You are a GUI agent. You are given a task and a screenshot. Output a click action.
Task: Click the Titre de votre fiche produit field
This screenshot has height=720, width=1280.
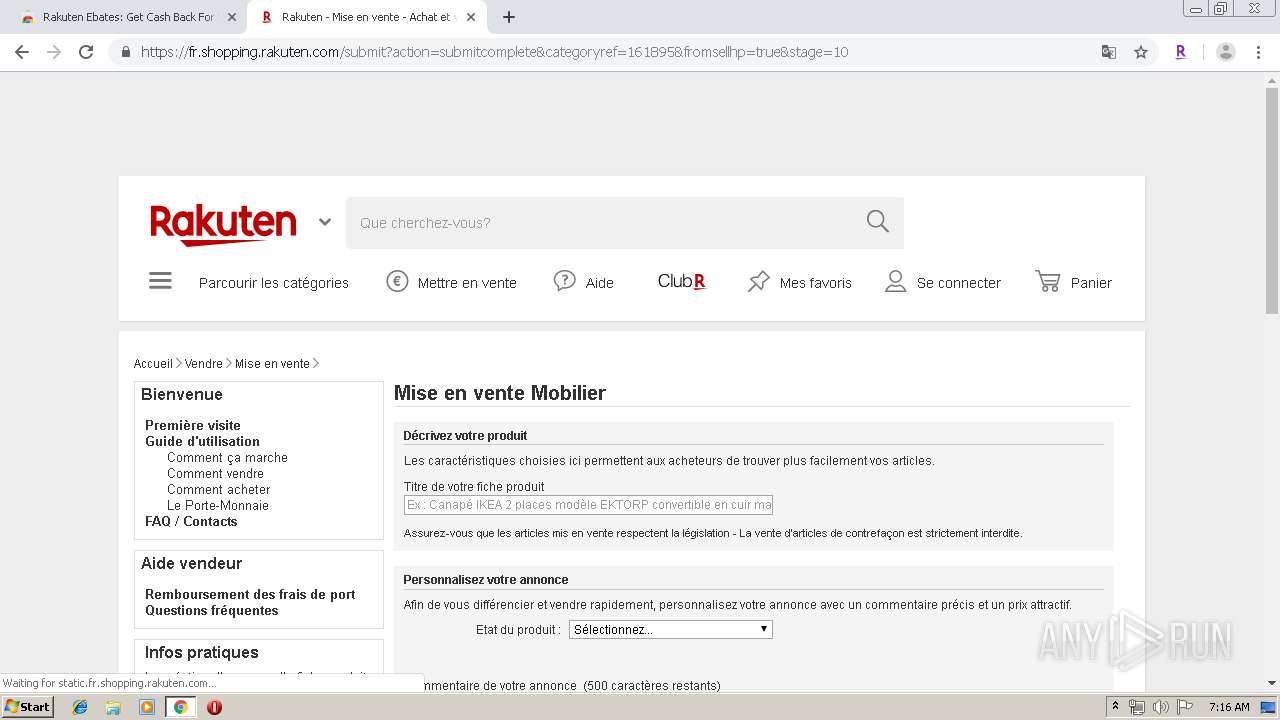click(x=588, y=505)
